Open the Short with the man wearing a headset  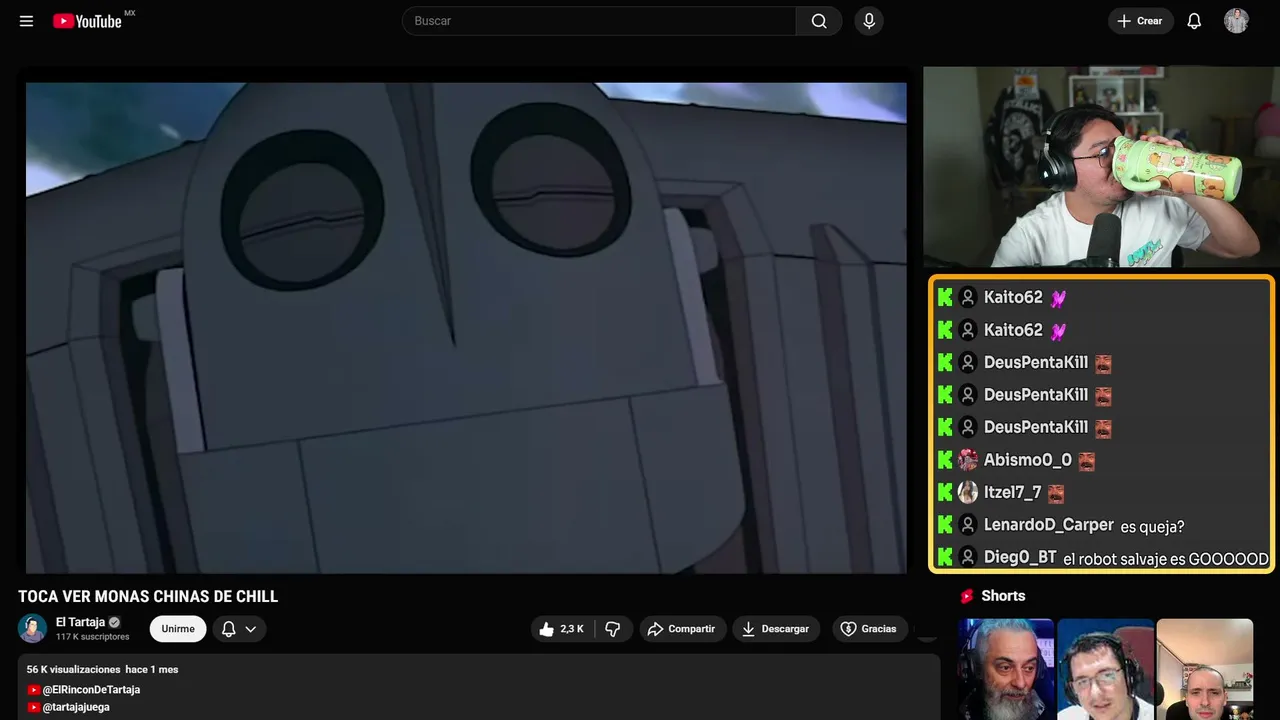point(1105,669)
